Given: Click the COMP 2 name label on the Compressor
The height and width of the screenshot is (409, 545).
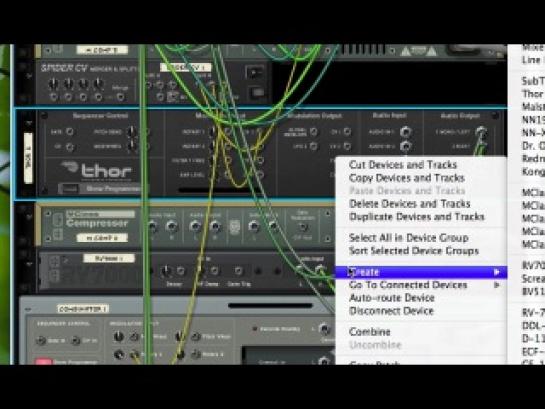Looking at the screenshot, I should (102, 238).
